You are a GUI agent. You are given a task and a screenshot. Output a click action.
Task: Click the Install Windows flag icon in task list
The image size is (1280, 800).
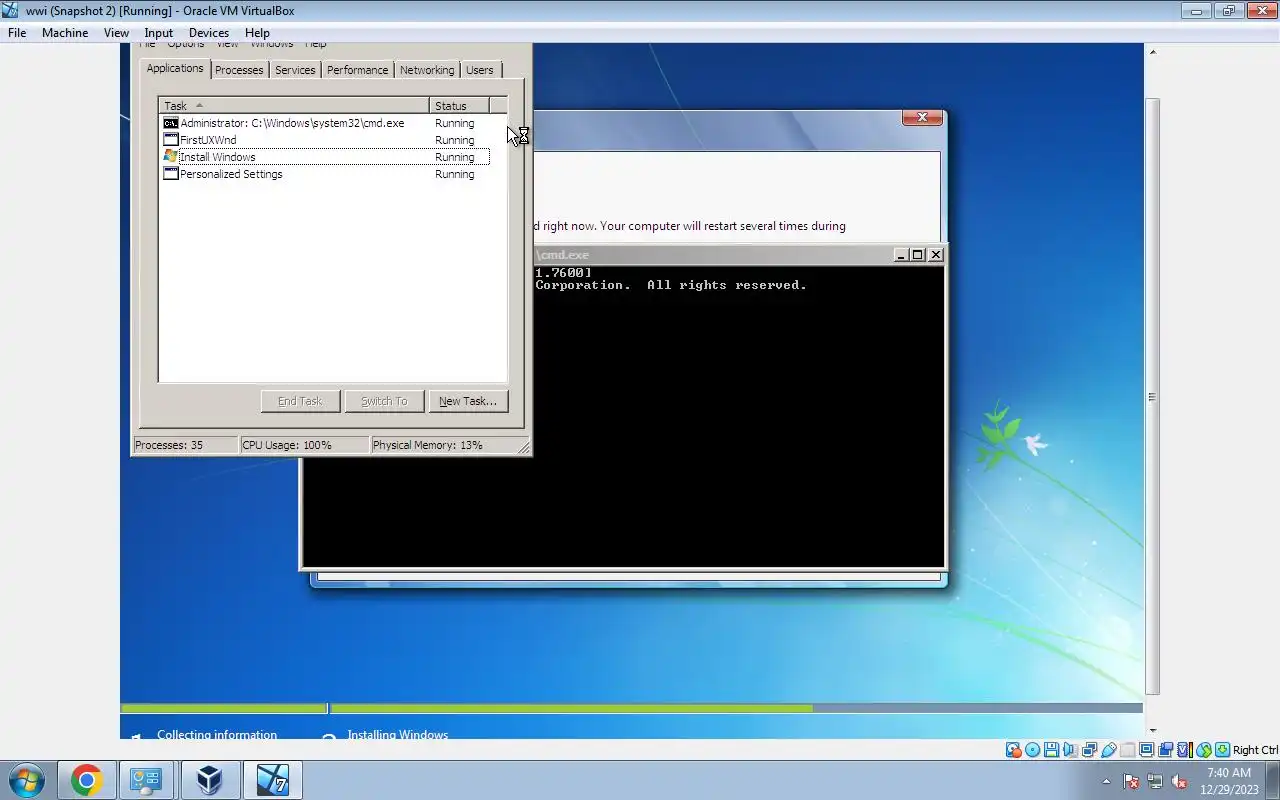171,157
